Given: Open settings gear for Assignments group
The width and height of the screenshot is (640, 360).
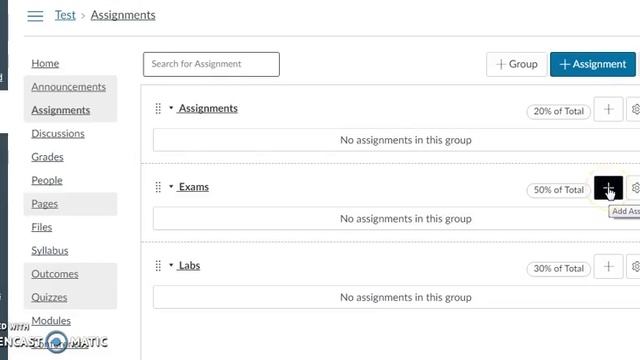Looking at the screenshot, I should pos(634,109).
